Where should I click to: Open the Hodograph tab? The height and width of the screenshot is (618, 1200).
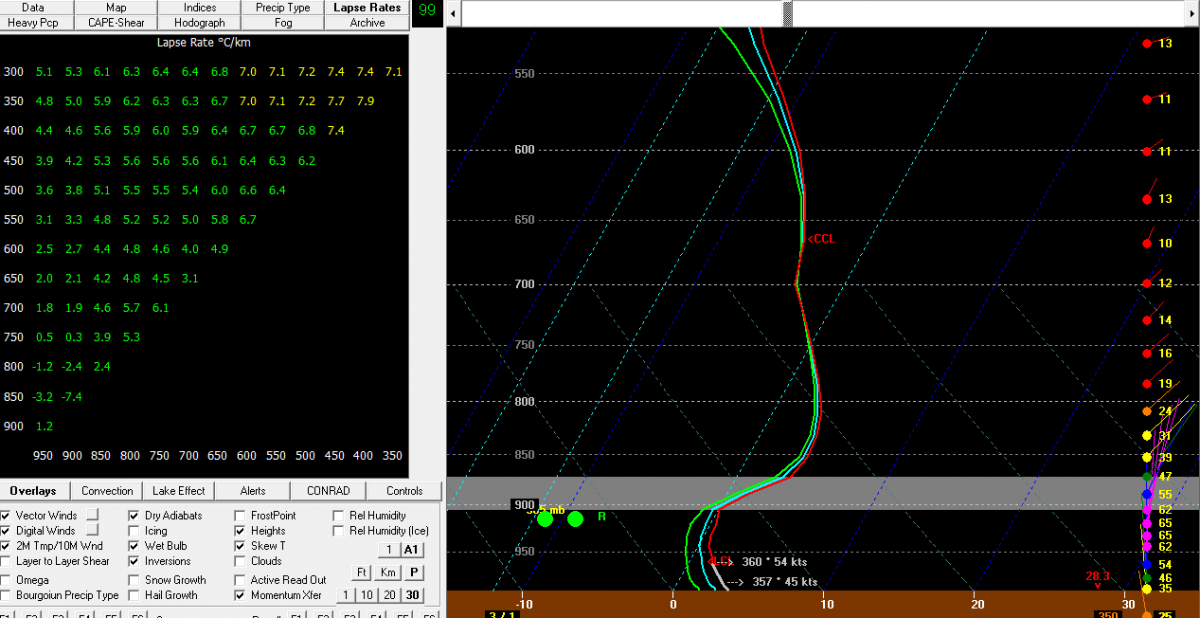(x=200, y=22)
